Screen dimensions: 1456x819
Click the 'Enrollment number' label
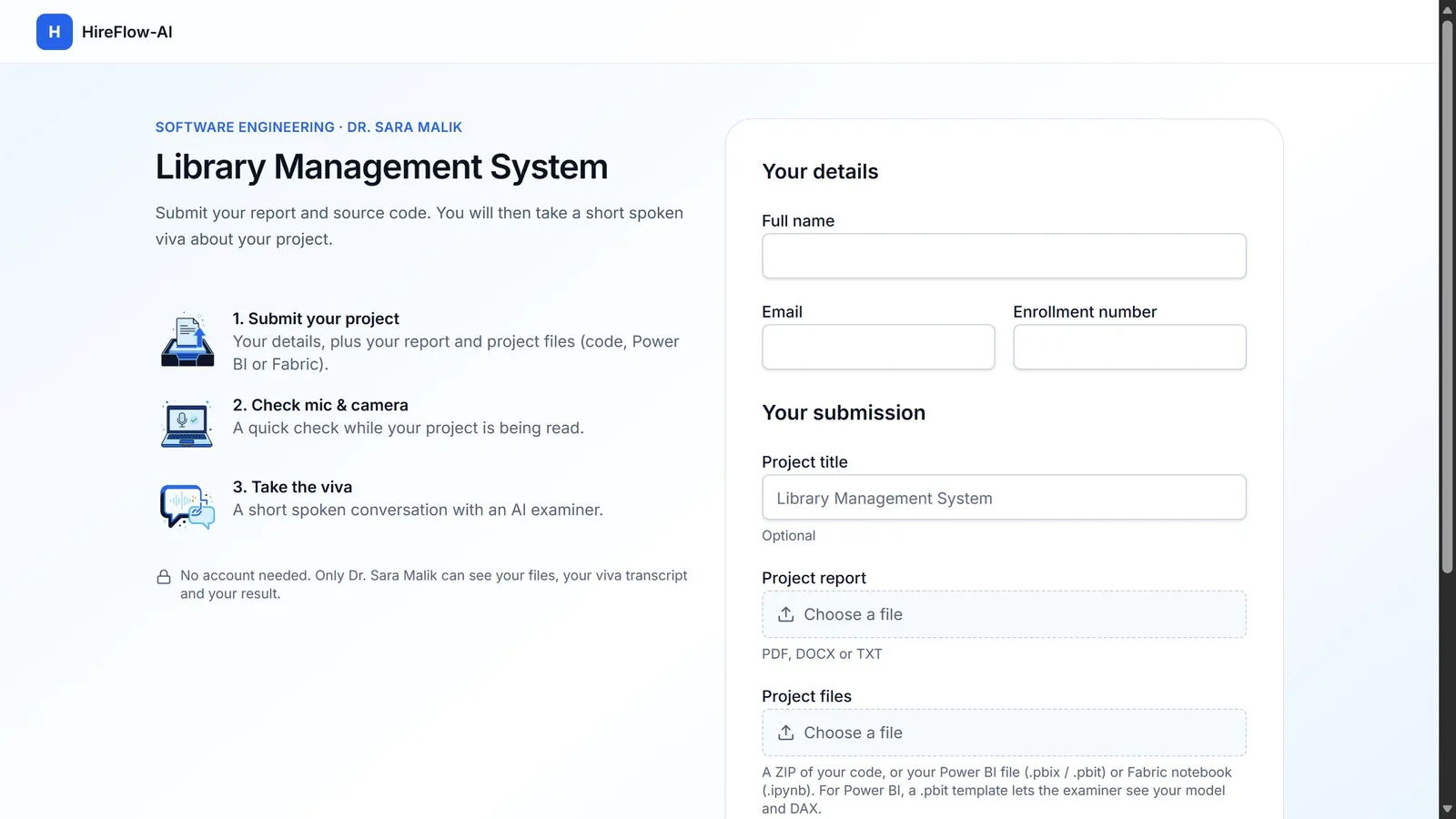tap(1085, 312)
